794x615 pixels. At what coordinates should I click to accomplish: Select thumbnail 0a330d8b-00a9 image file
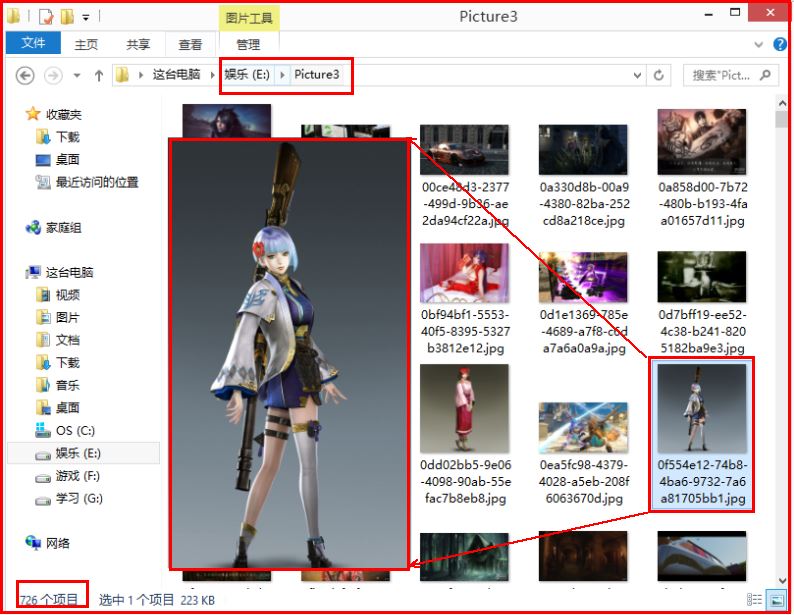tap(583, 150)
